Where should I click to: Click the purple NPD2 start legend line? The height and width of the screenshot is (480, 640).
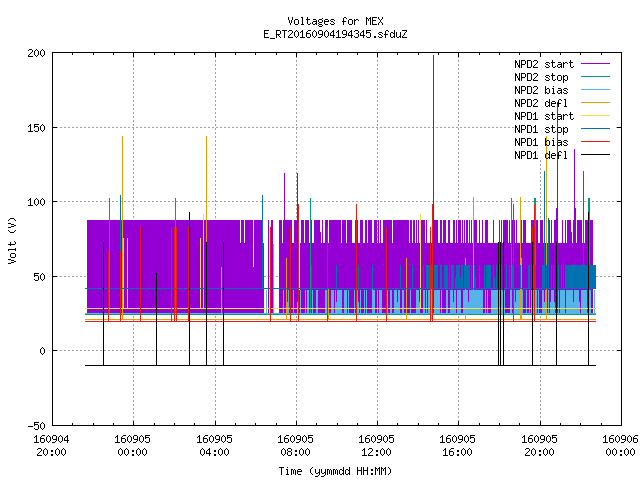[595, 64]
